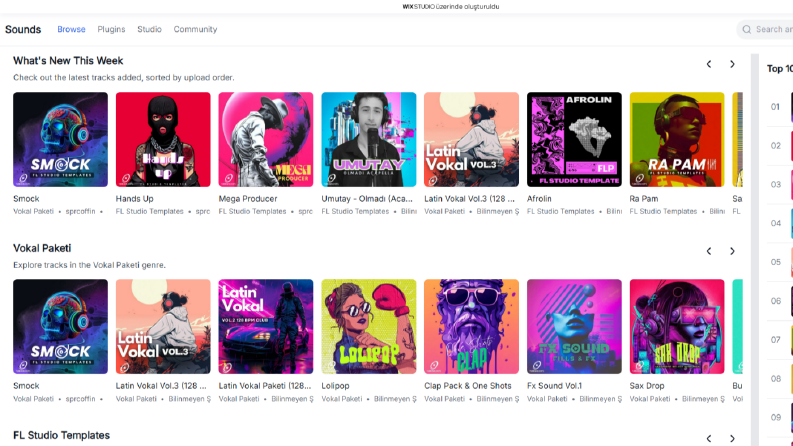Click the Clap Pack & One Shots title

pos(468,386)
